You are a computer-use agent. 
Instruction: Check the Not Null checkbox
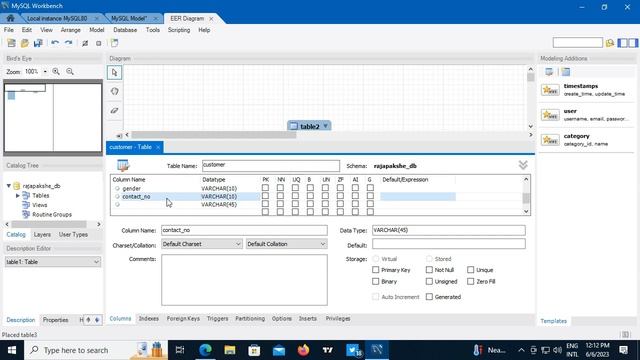click(429, 270)
